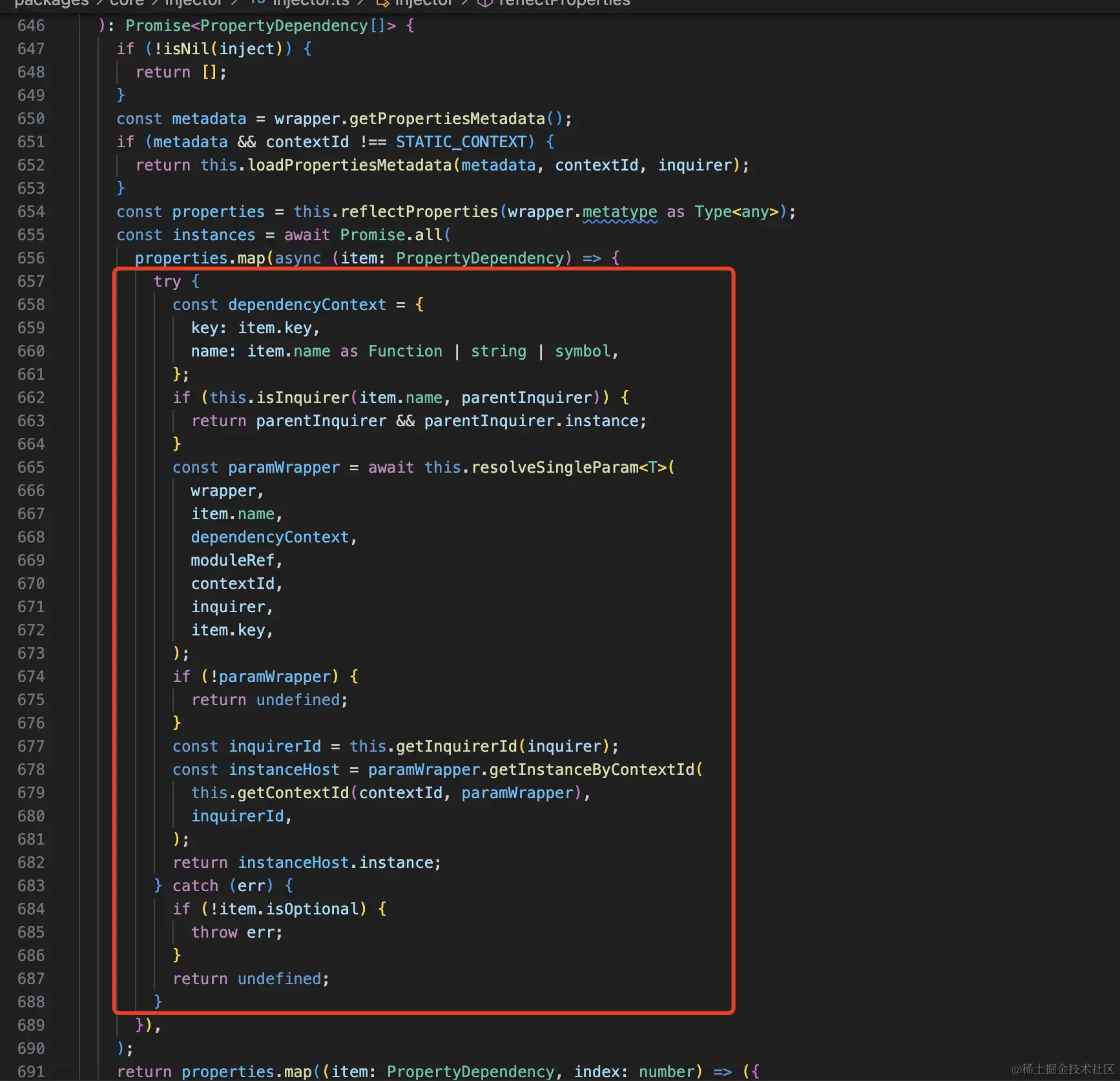Click 'dependencyContext' argument on line 668
Image resolution: width=1120 pixels, height=1081 pixels.
[270, 537]
